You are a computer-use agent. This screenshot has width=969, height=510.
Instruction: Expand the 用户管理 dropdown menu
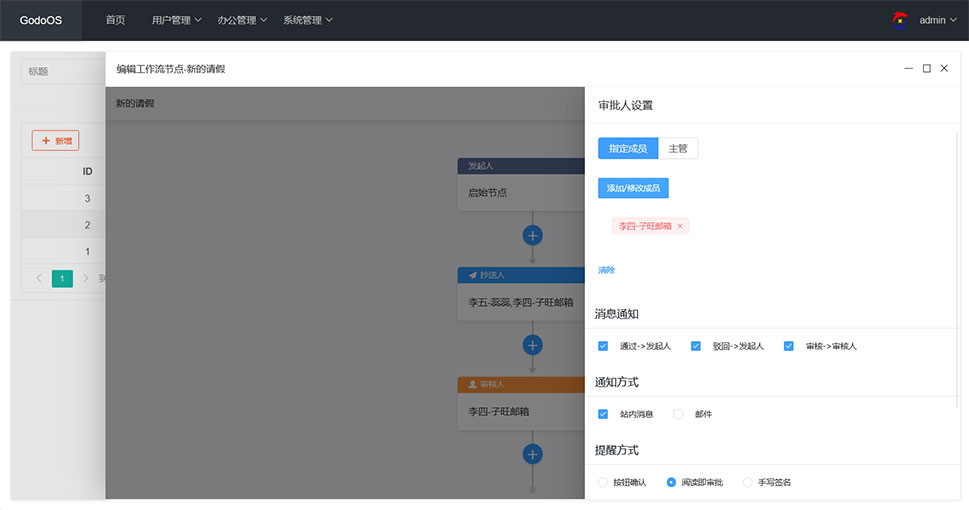click(176, 20)
